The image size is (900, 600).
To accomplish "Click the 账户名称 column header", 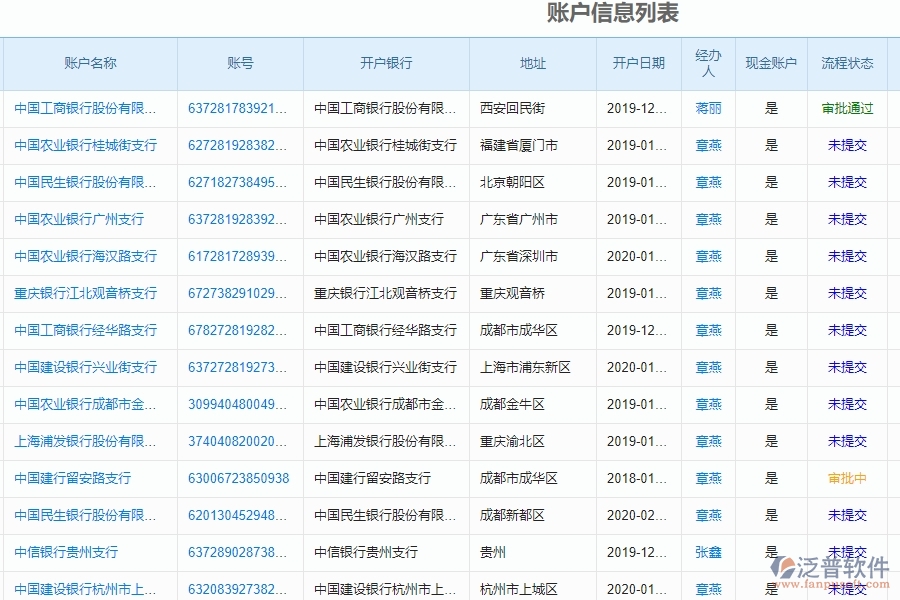I will [90, 63].
